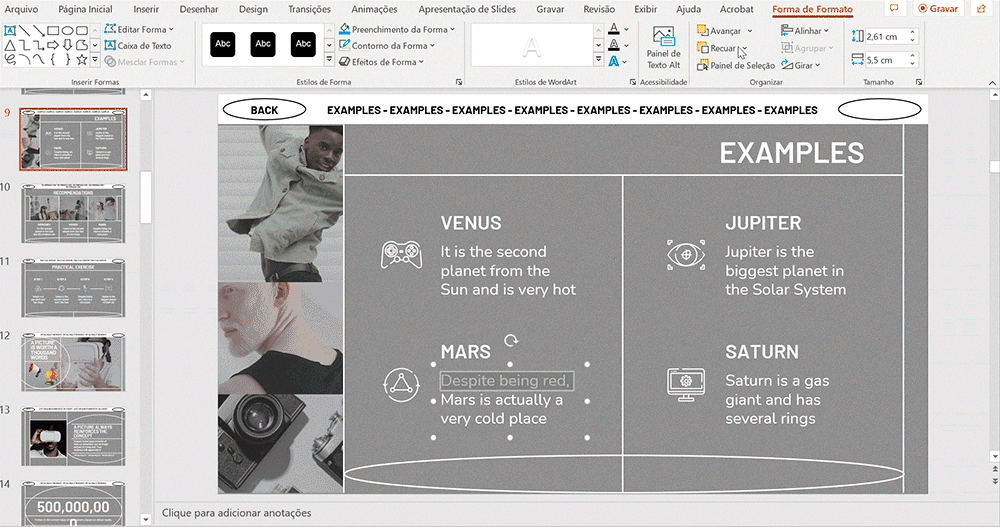This screenshot has width=1000, height=527.
Task: Select the arrow line shape
Action: point(39,30)
